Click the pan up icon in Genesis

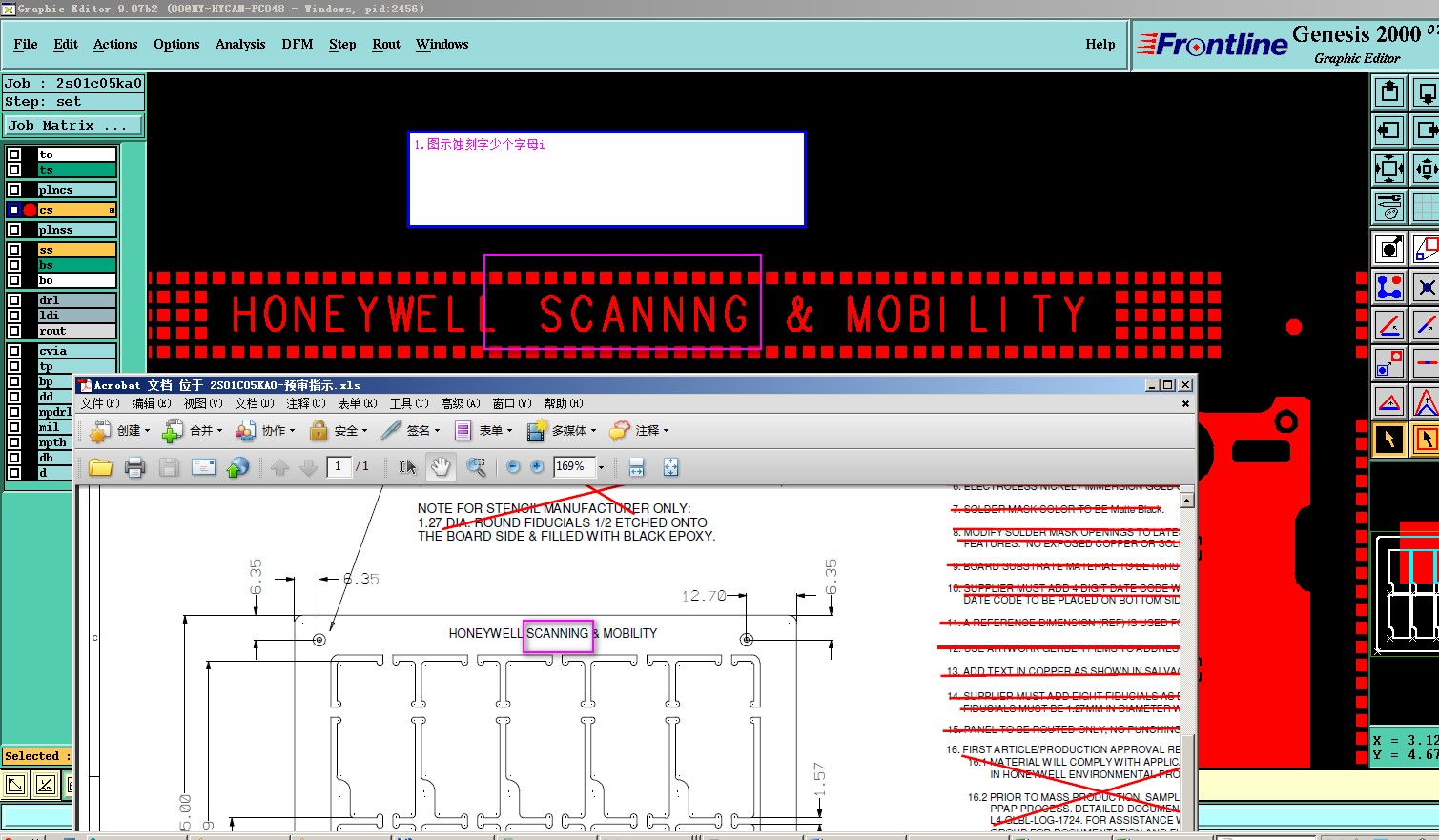point(1389,92)
